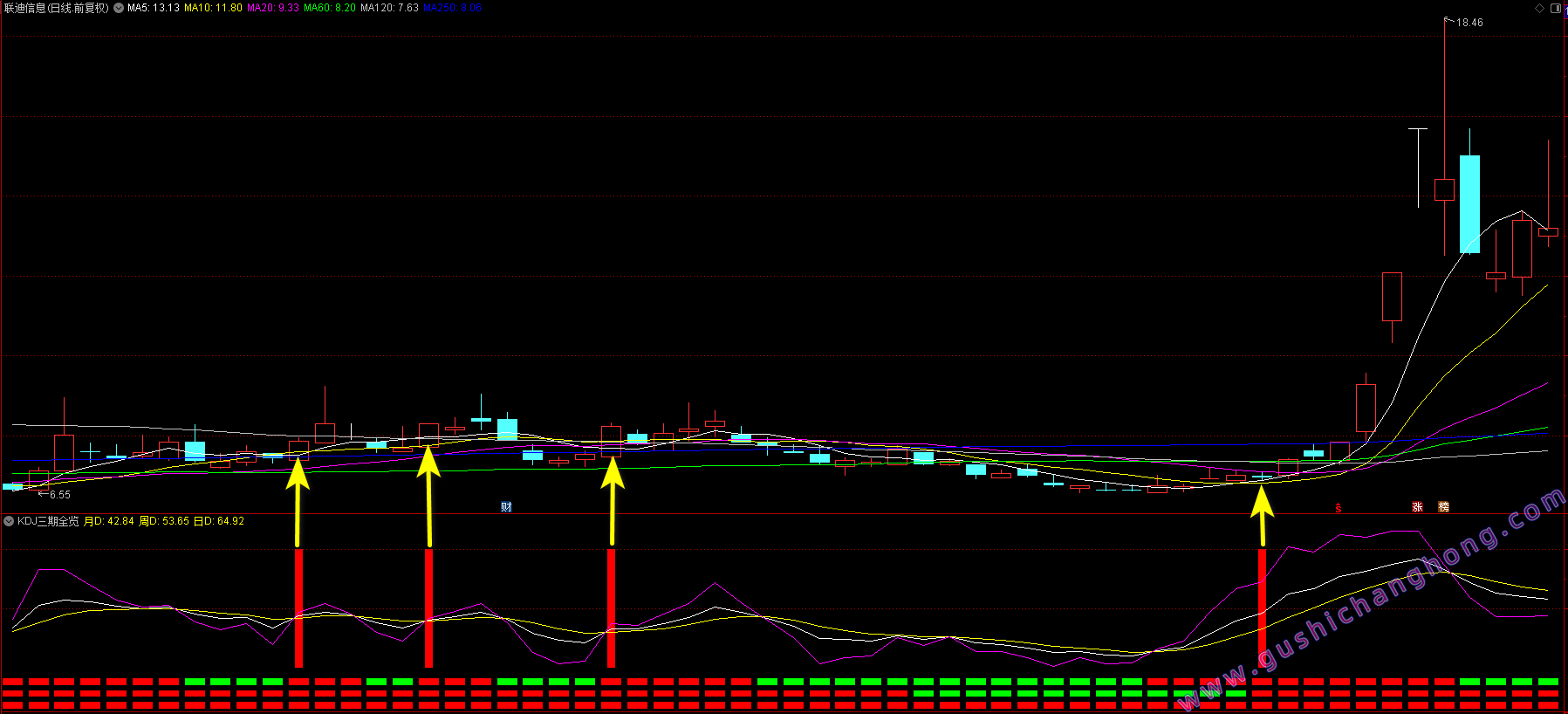Click the 榜 marker below the chart
The width and height of the screenshot is (1568, 714).
click(x=1443, y=507)
